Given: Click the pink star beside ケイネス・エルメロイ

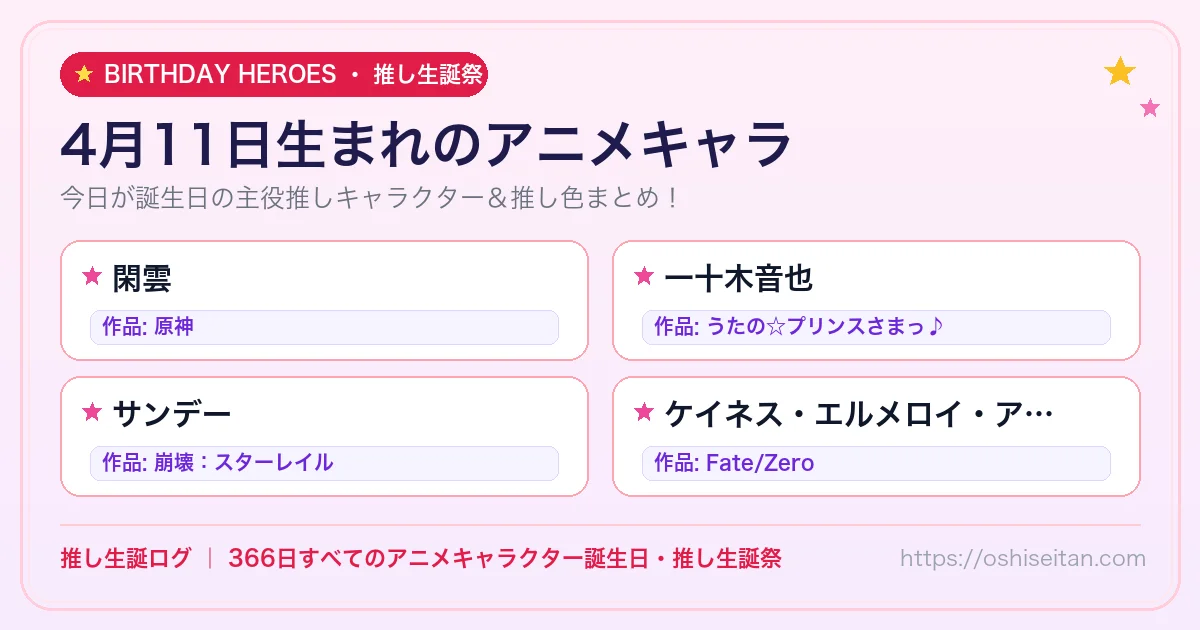Looking at the screenshot, I should (x=644, y=412).
